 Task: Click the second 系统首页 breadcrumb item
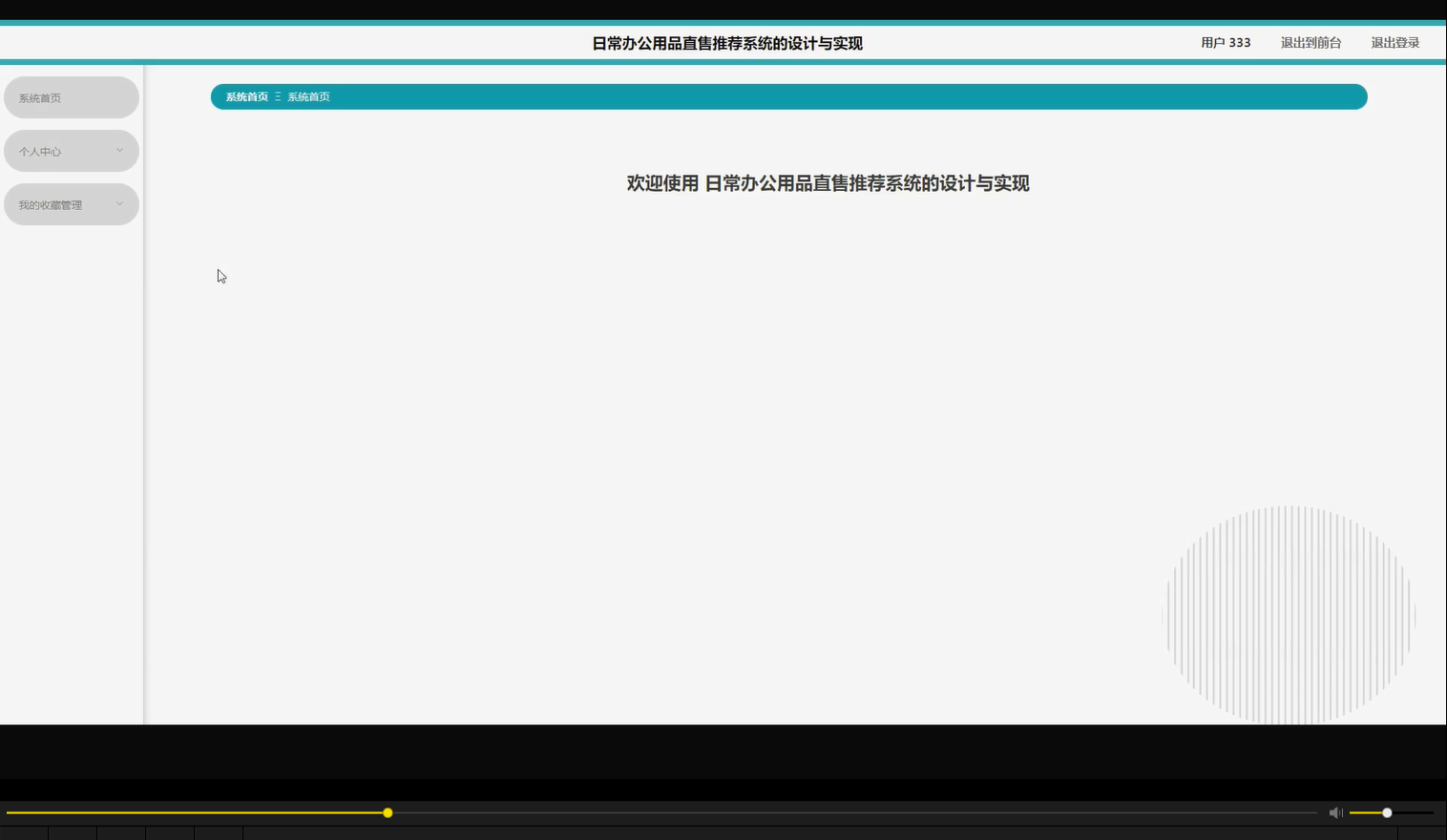(308, 97)
